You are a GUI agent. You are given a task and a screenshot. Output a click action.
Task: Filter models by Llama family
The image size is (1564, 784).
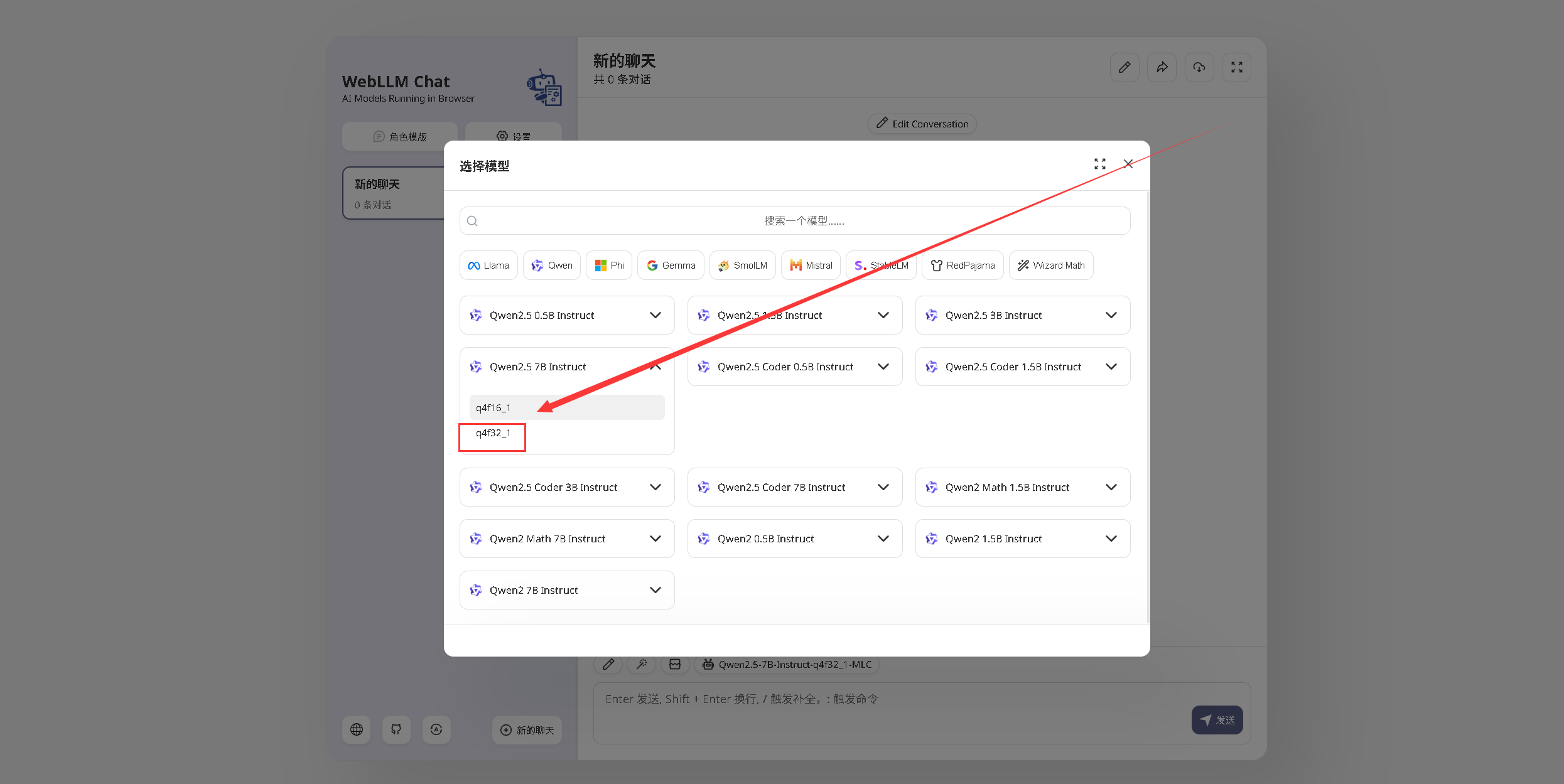tap(488, 266)
